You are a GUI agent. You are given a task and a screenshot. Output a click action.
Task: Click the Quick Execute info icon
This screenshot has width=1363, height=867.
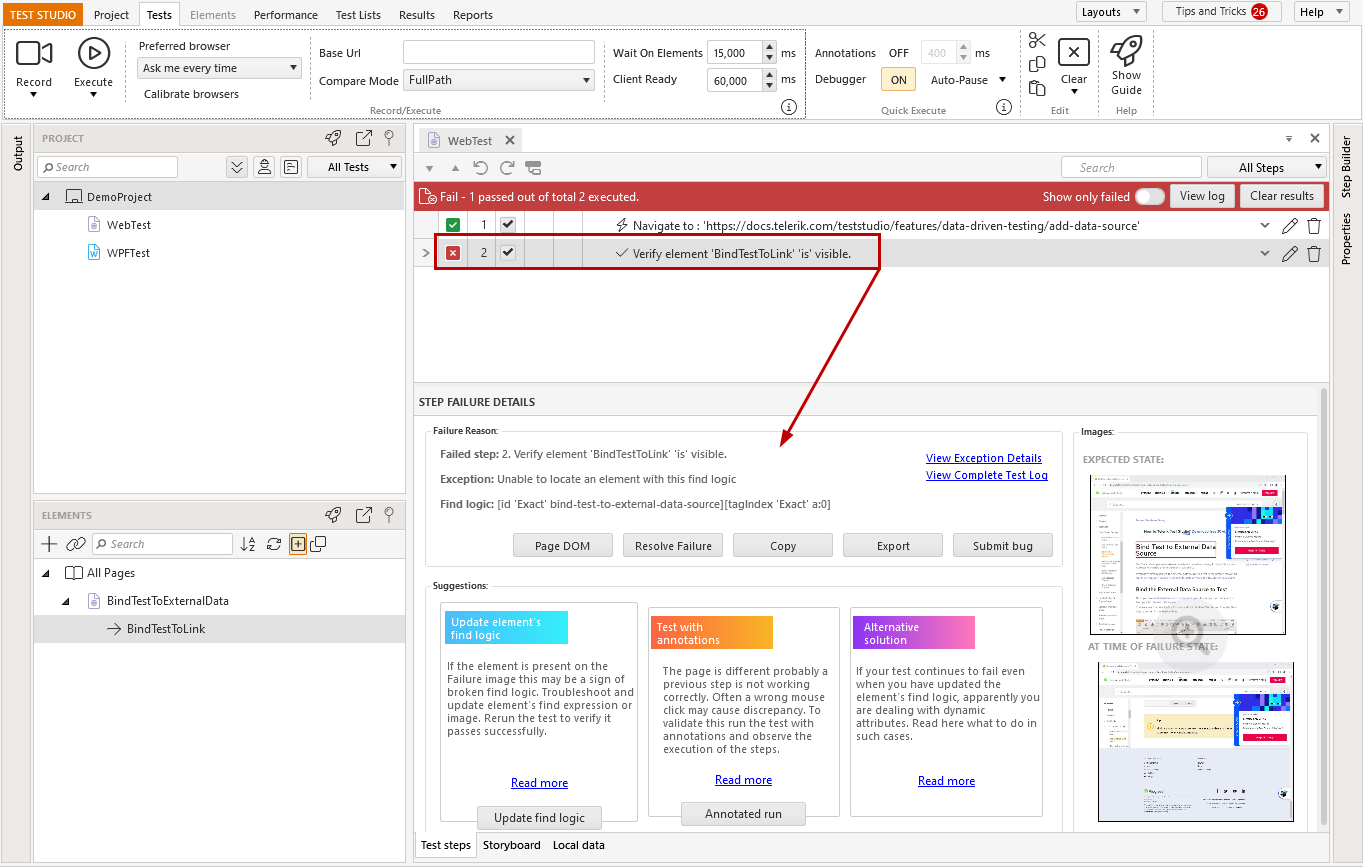pos(1004,107)
